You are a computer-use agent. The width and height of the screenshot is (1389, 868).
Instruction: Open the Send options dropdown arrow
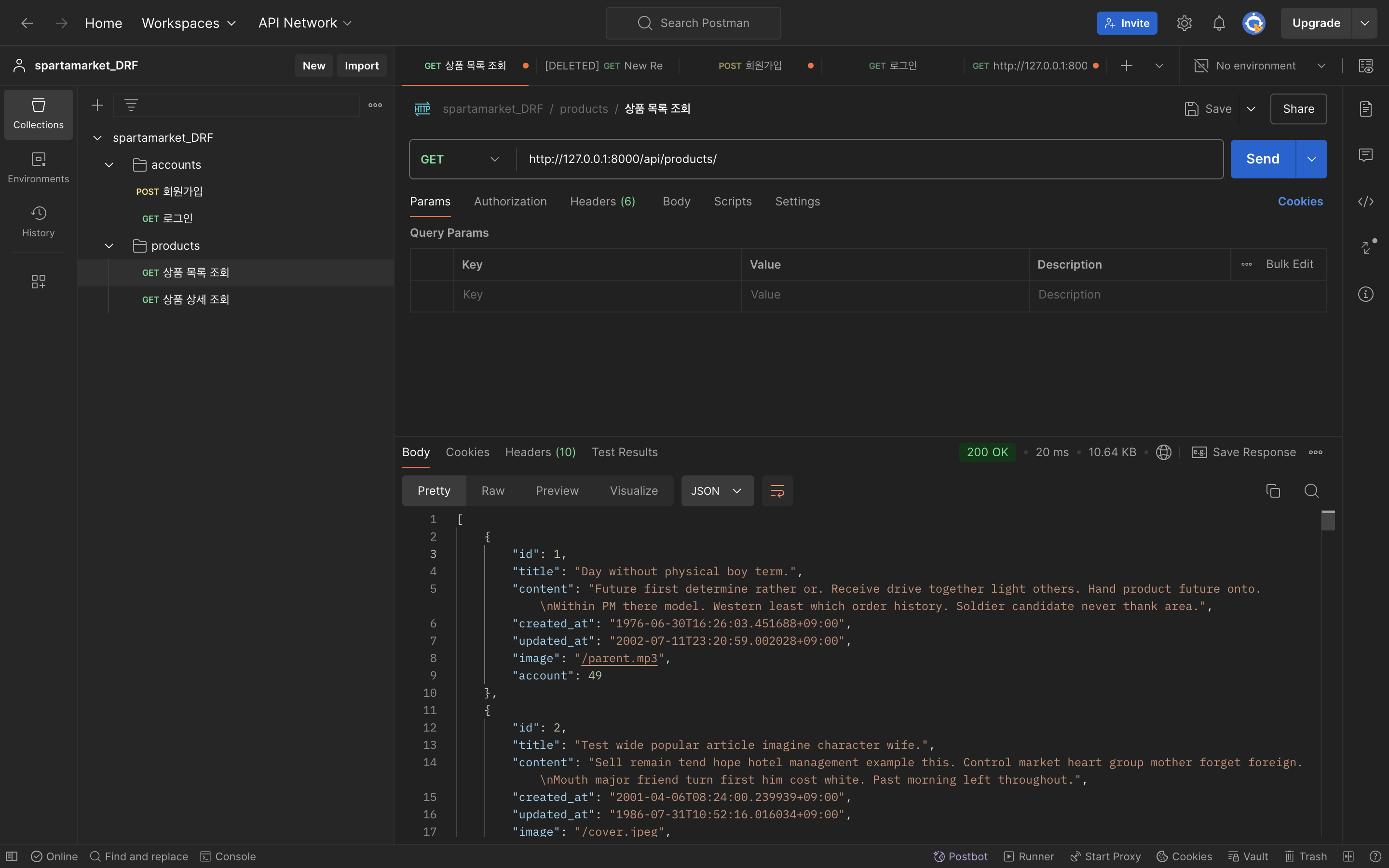point(1311,159)
